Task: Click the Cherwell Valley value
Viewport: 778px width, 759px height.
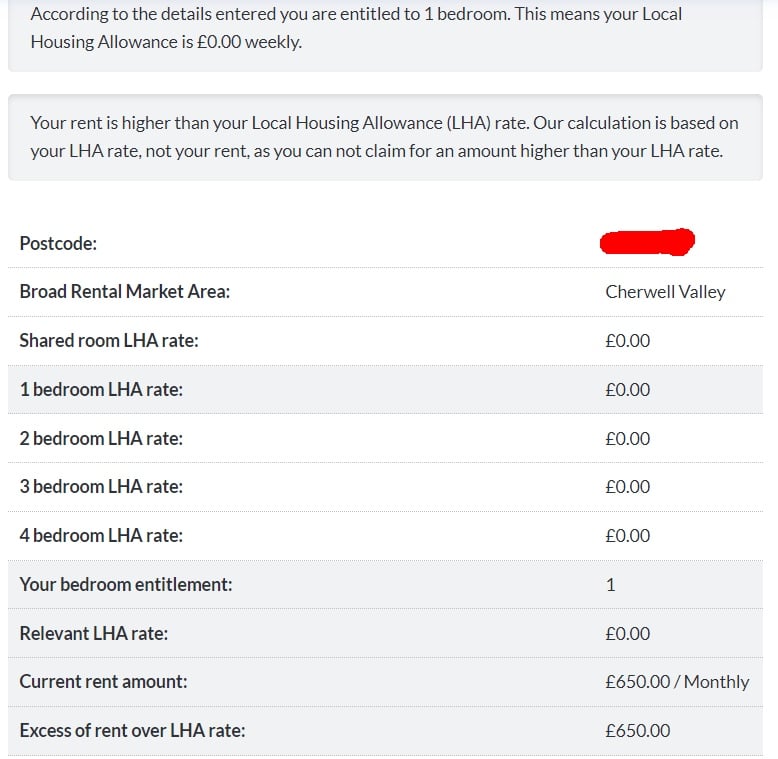Action: coord(665,292)
